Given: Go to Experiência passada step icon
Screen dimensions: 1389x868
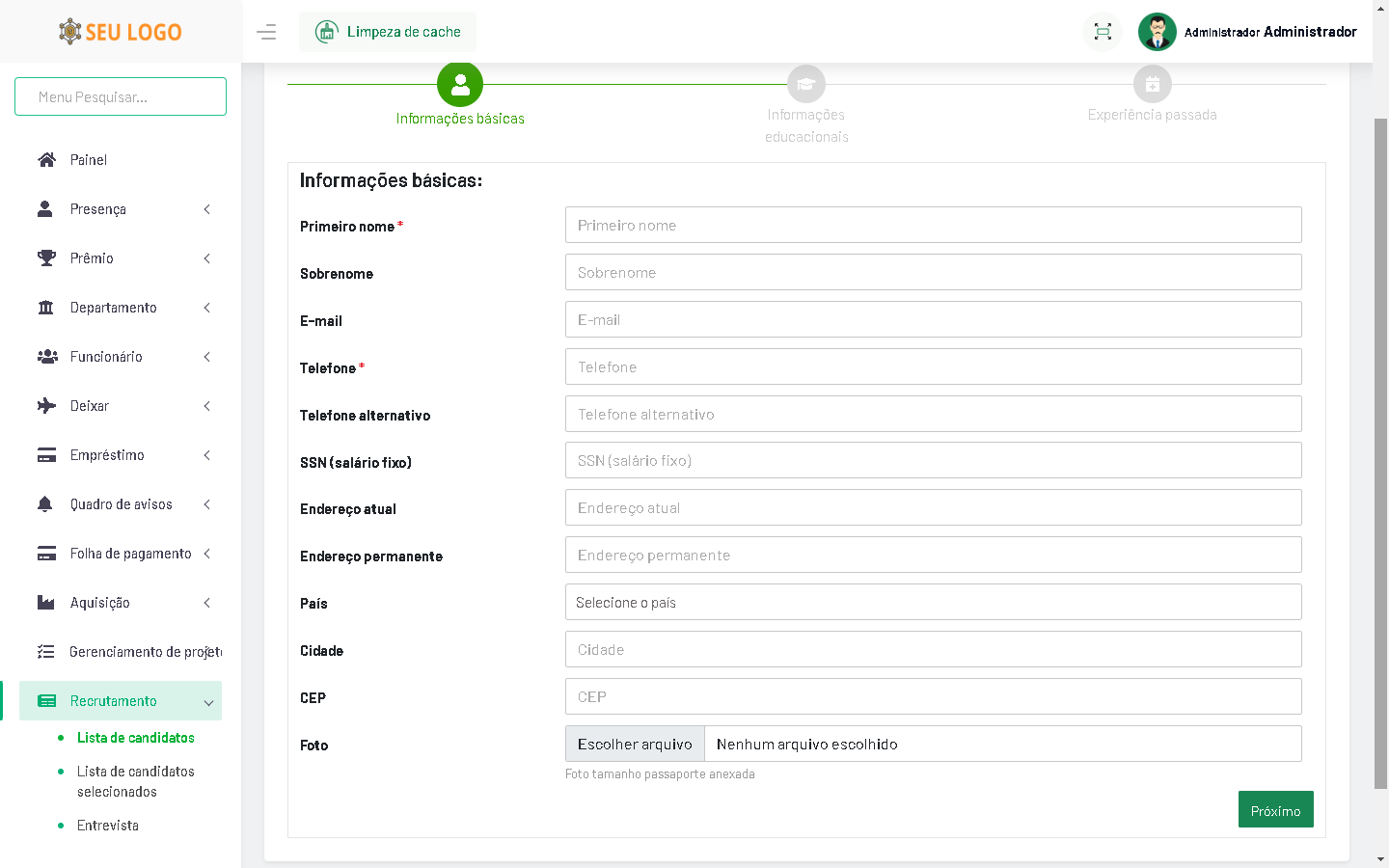Looking at the screenshot, I should pyautogui.click(x=1152, y=85).
